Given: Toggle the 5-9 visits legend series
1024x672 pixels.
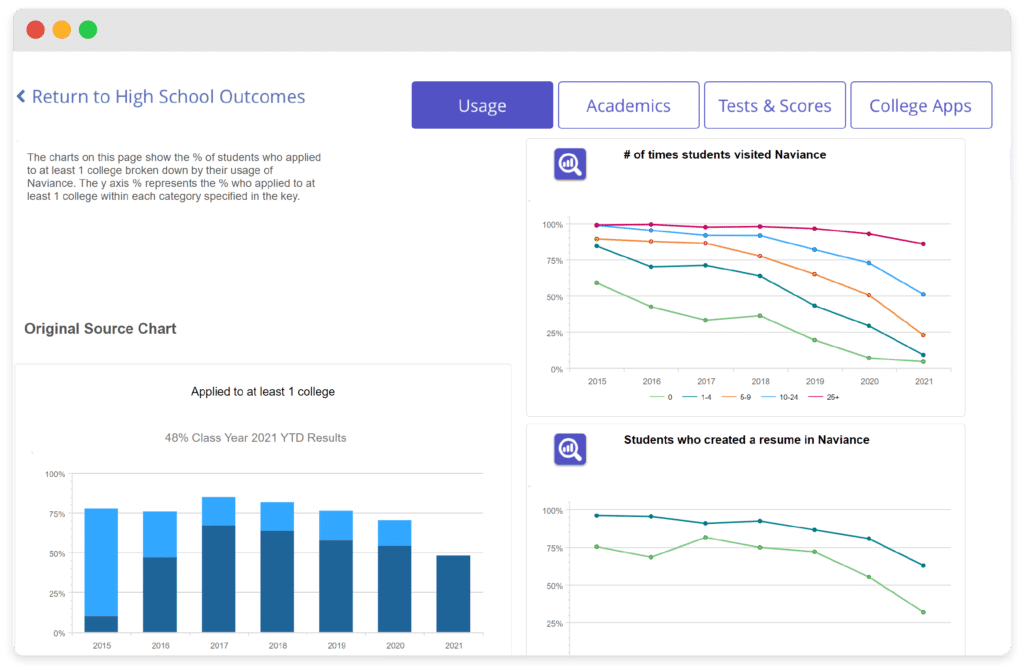Looking at the screenshot, I should tap(737, 397).
